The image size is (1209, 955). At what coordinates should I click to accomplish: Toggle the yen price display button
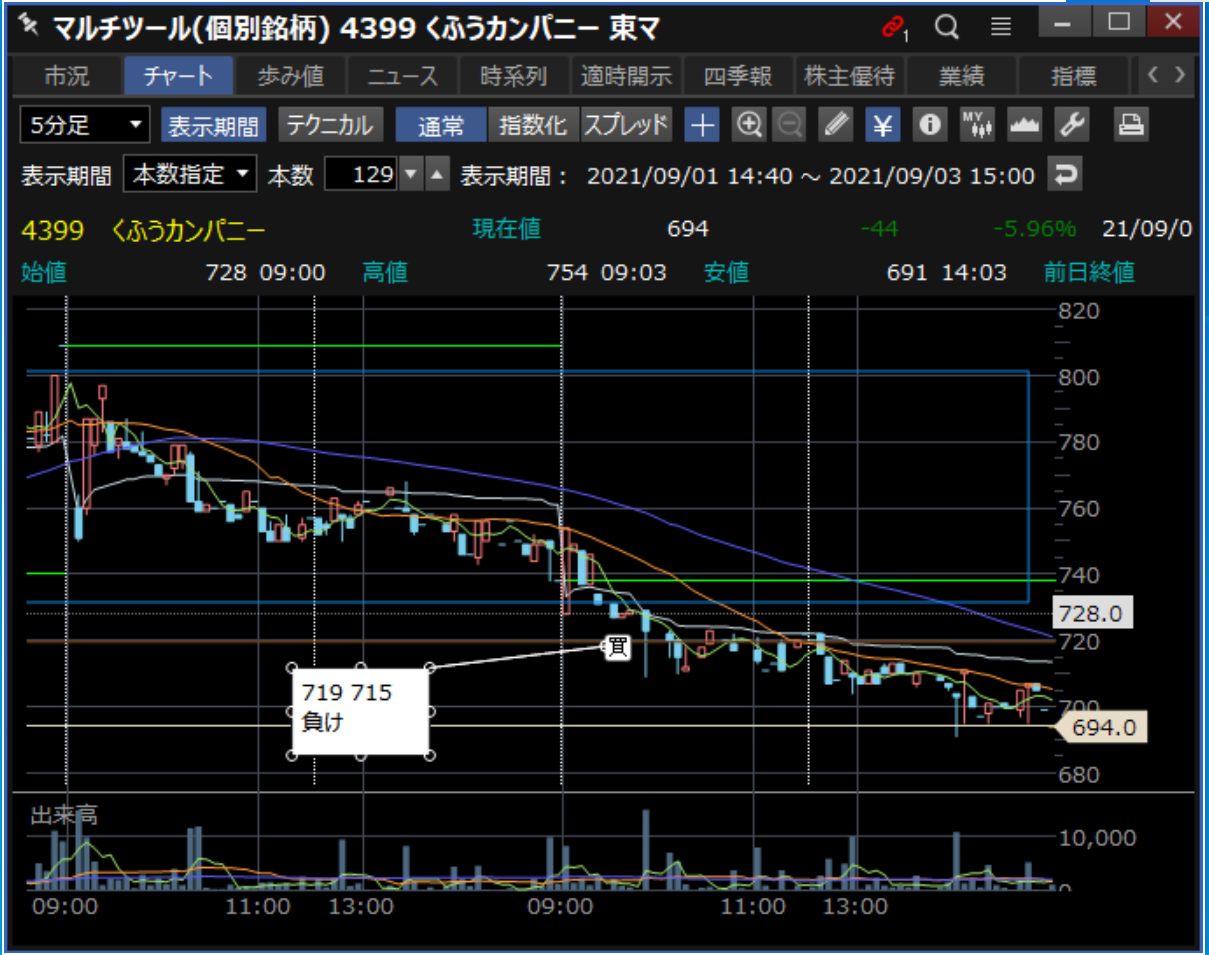point(883,125)
